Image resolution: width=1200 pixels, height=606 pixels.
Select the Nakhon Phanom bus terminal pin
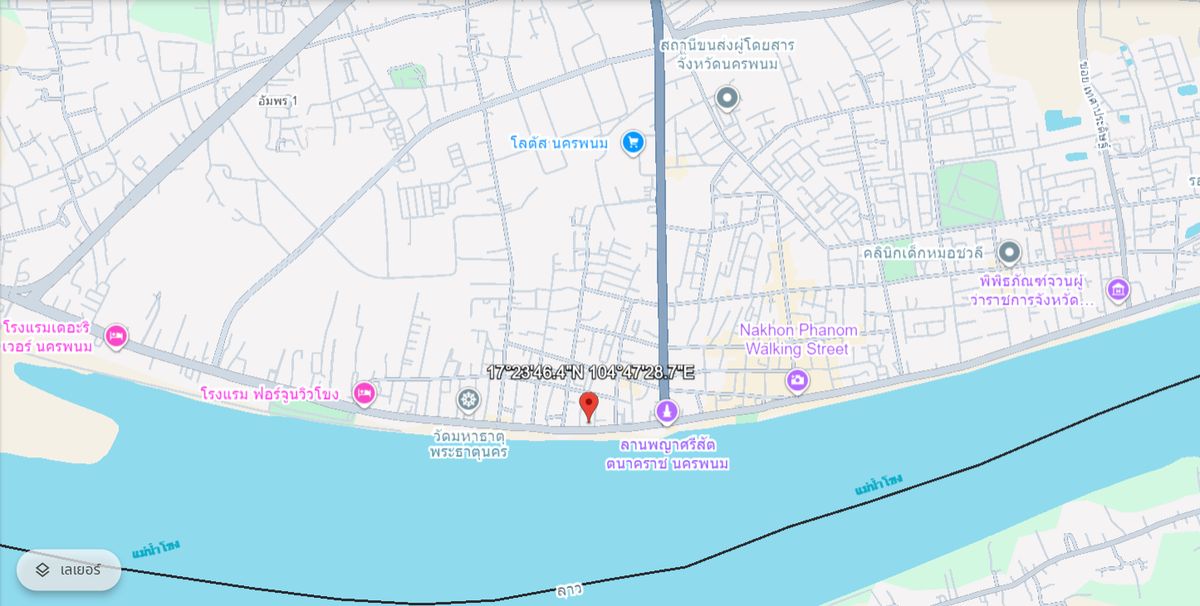pyautogui.click(x=727, y=99)
